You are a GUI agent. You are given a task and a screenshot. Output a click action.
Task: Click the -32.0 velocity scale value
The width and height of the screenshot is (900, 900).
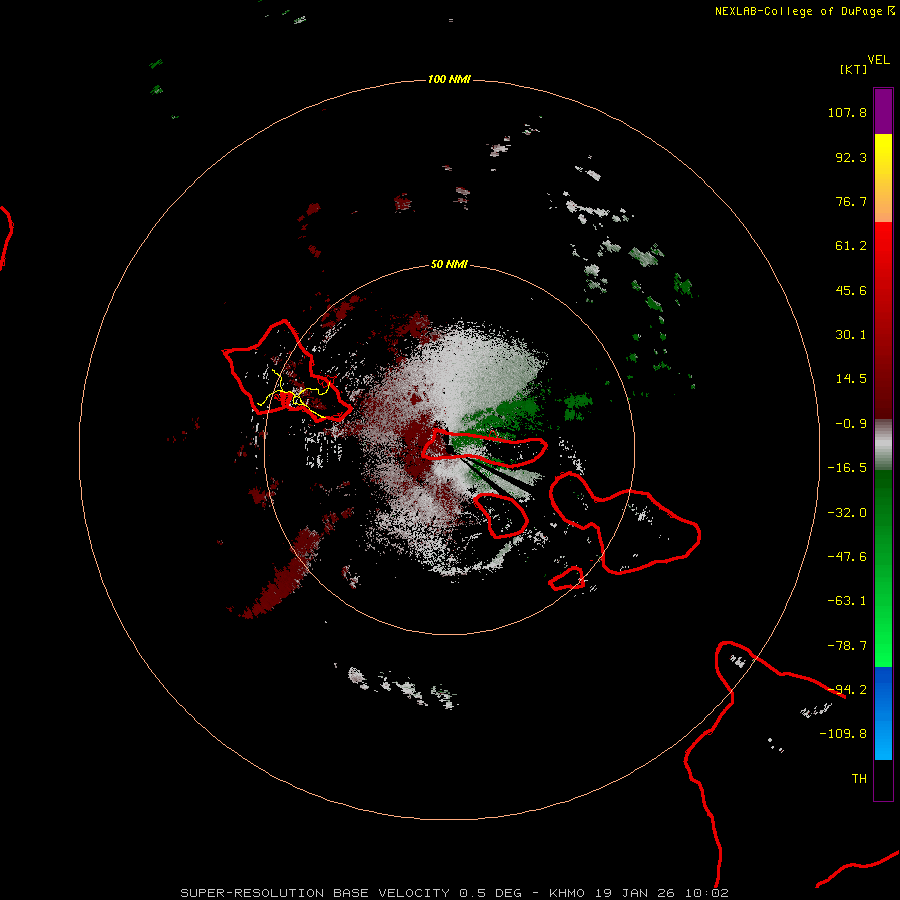[847, 513]
